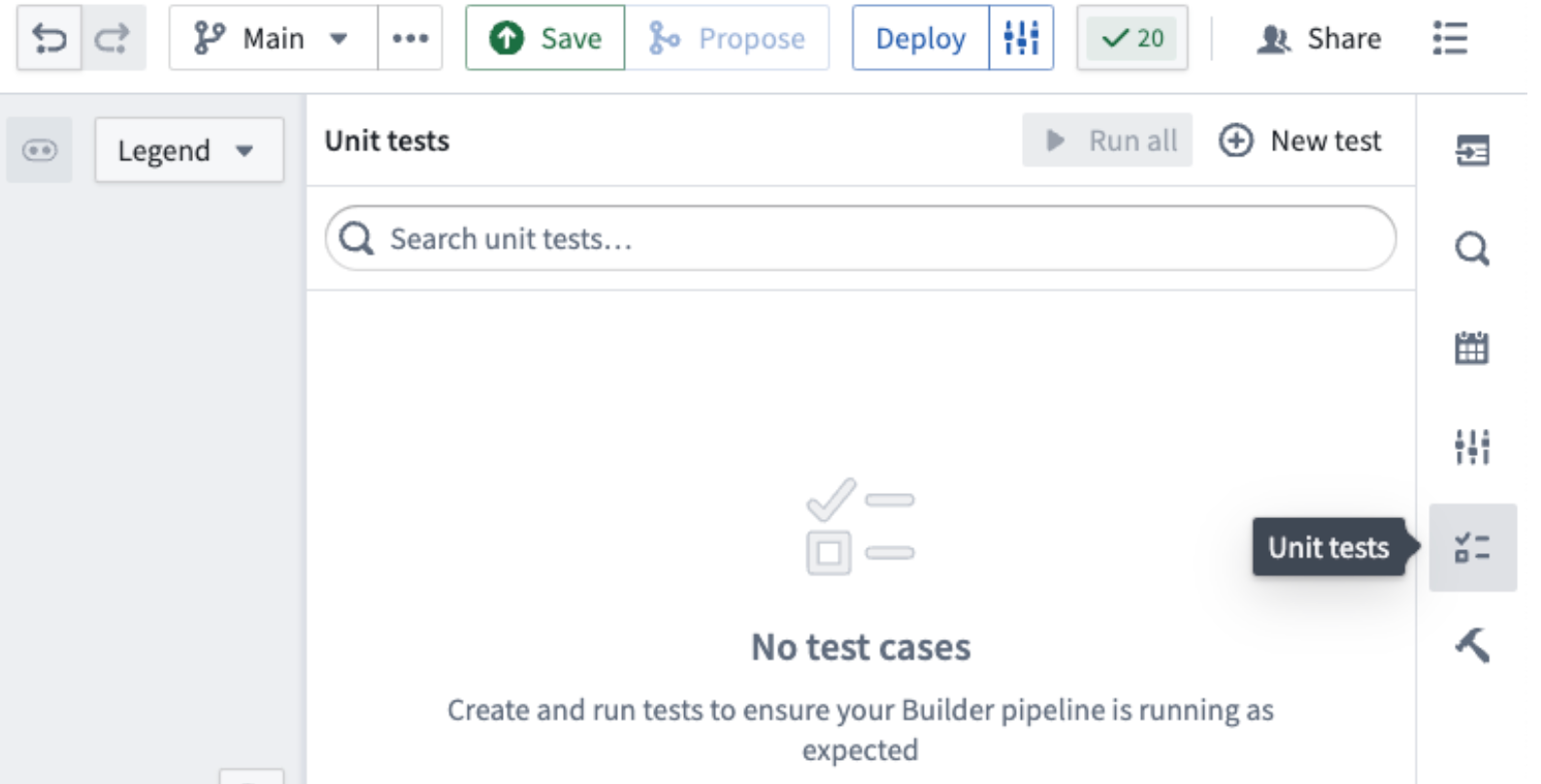Select the Unit tests sidebar icon

[1473, 547]
